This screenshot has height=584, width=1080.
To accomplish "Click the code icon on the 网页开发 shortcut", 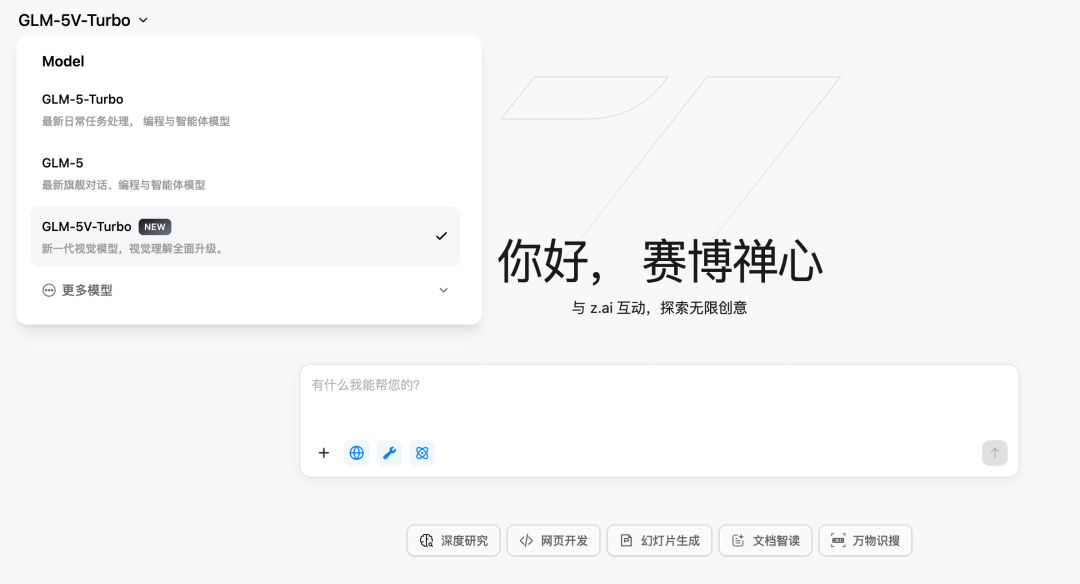I will point(527,540).
